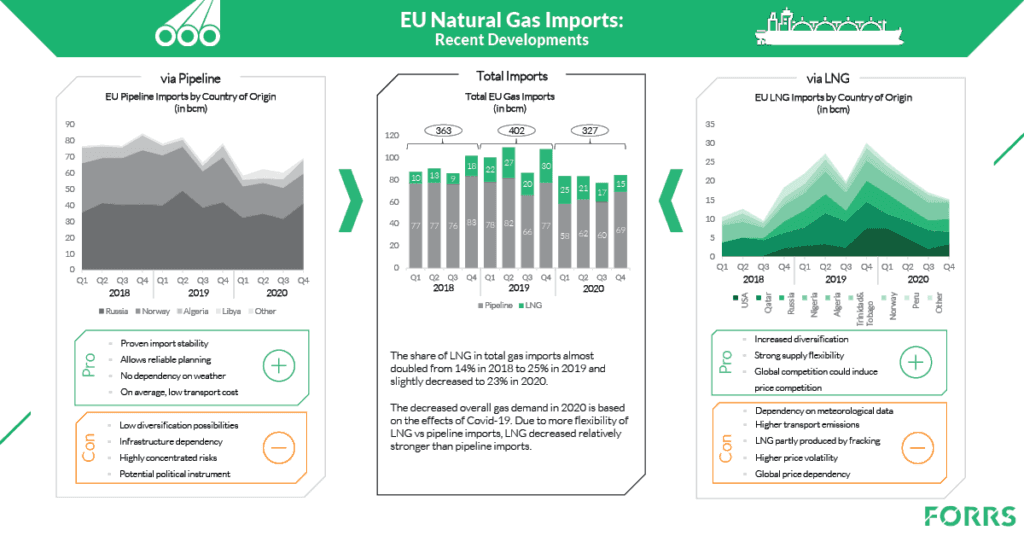Click the green LNG legend swatch
The image size is (1024, 536).
click(524, 303)
